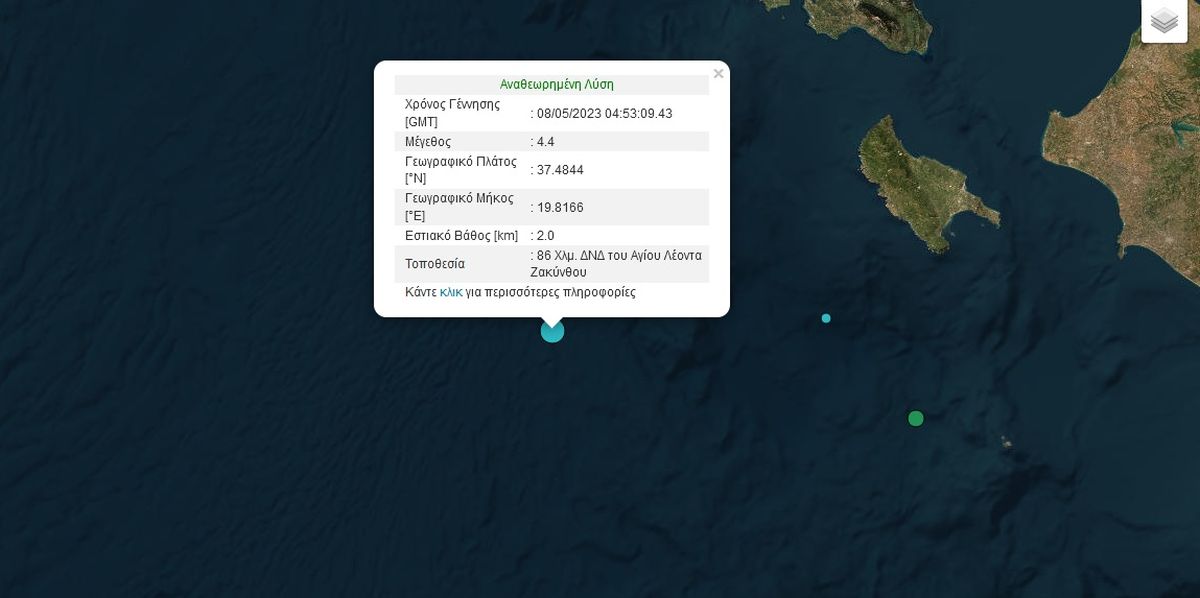
Task: Click the small islets below the green marker
Action: (x=1005, y=443)
